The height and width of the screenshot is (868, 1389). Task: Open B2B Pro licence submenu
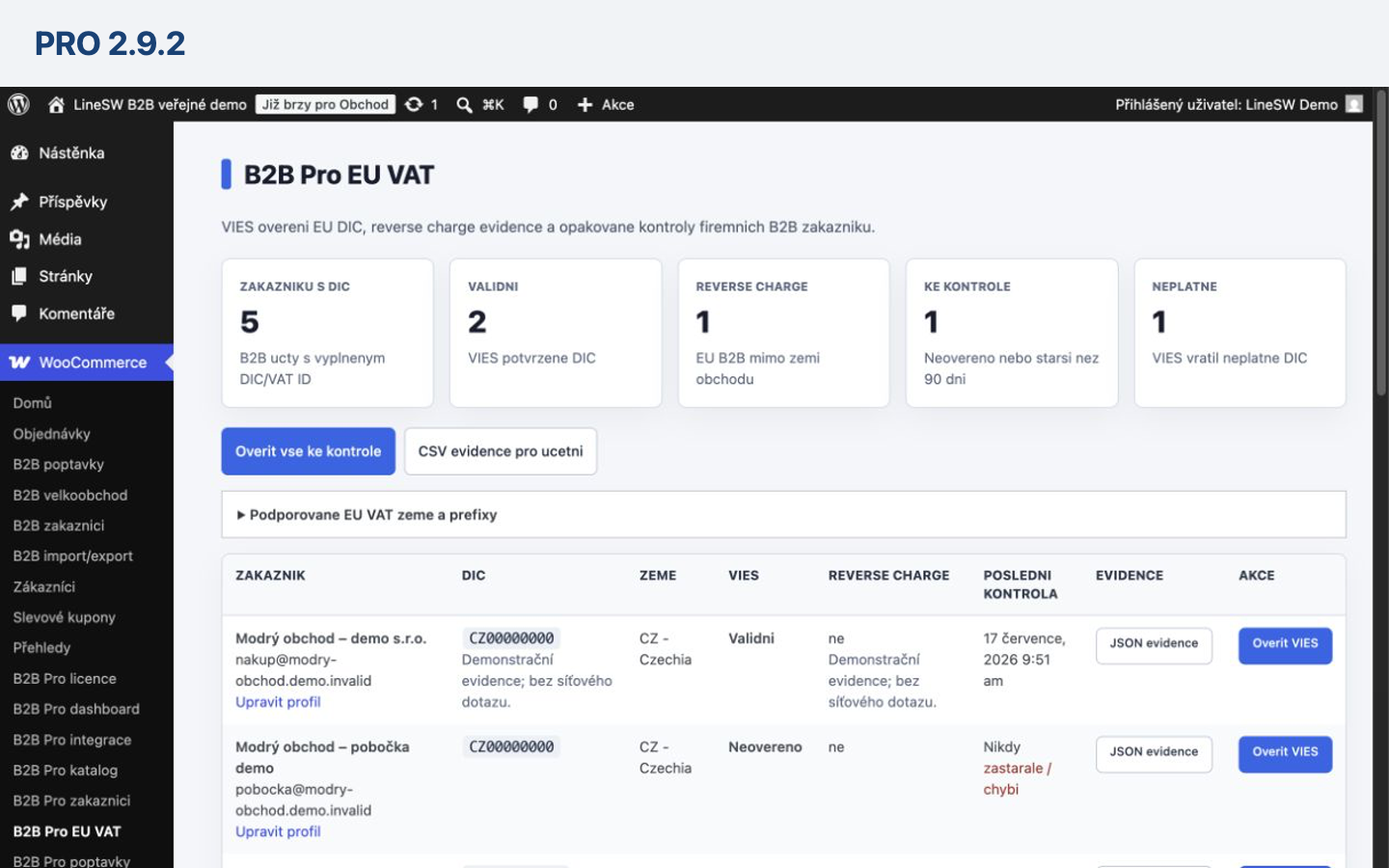pyautogui.click(x=65, y=678)
